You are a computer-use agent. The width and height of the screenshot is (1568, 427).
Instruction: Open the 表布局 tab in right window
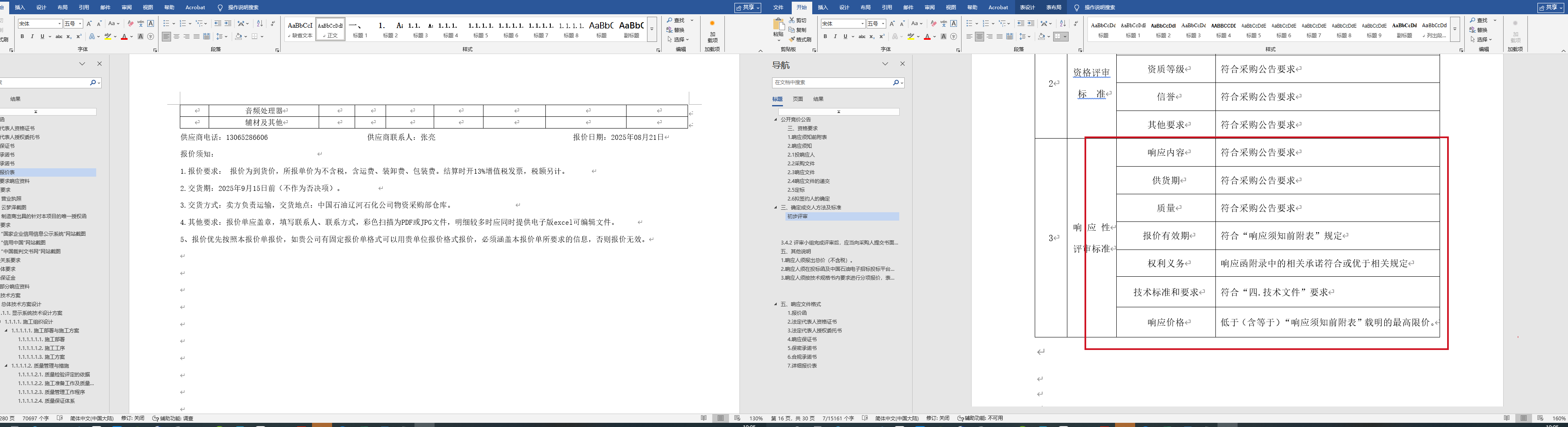pos(1054,7)
